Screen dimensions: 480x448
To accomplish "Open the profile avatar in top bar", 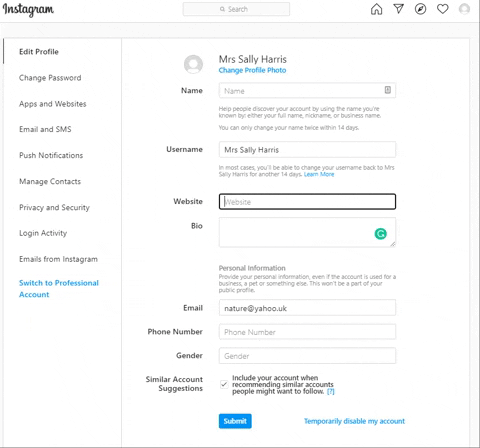I will tap(464, 9).
